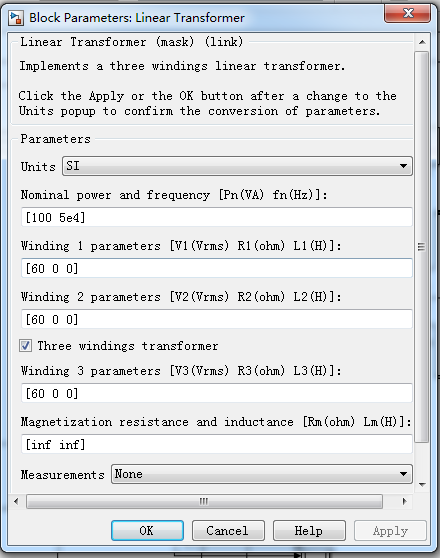440x558 pixels.
Task: Uncheck Three windings transformer checkbox
Action: tap(25, 346)
